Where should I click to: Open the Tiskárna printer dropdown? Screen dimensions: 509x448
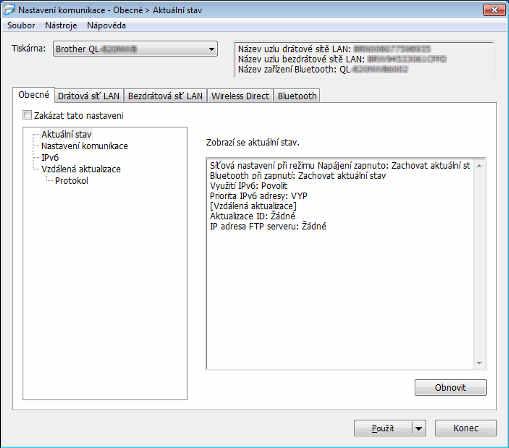(x=135, y=49)
